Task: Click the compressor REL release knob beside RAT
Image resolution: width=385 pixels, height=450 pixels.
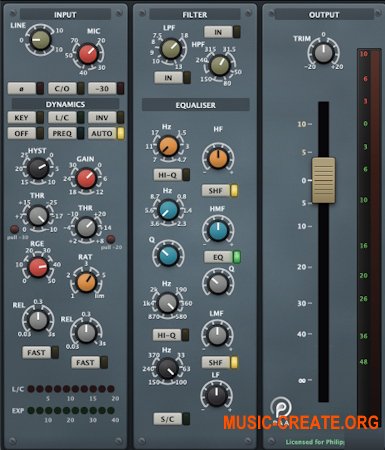Action: [86, 333]
